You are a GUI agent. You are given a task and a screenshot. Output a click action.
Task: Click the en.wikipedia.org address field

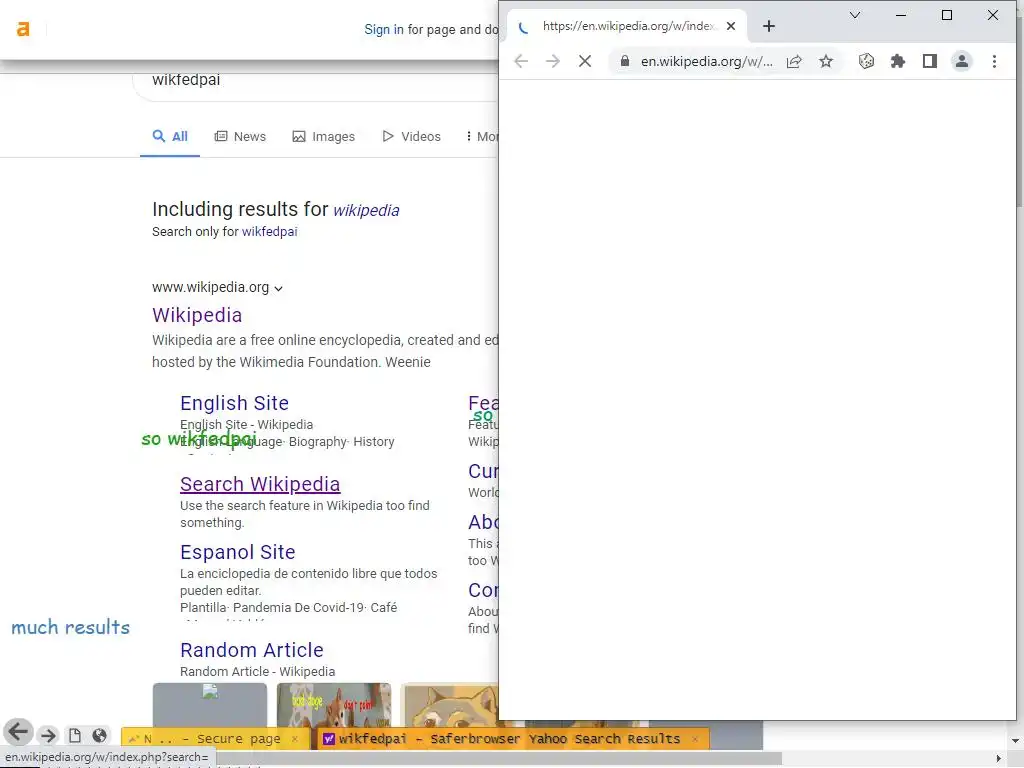tap(707, 61)
